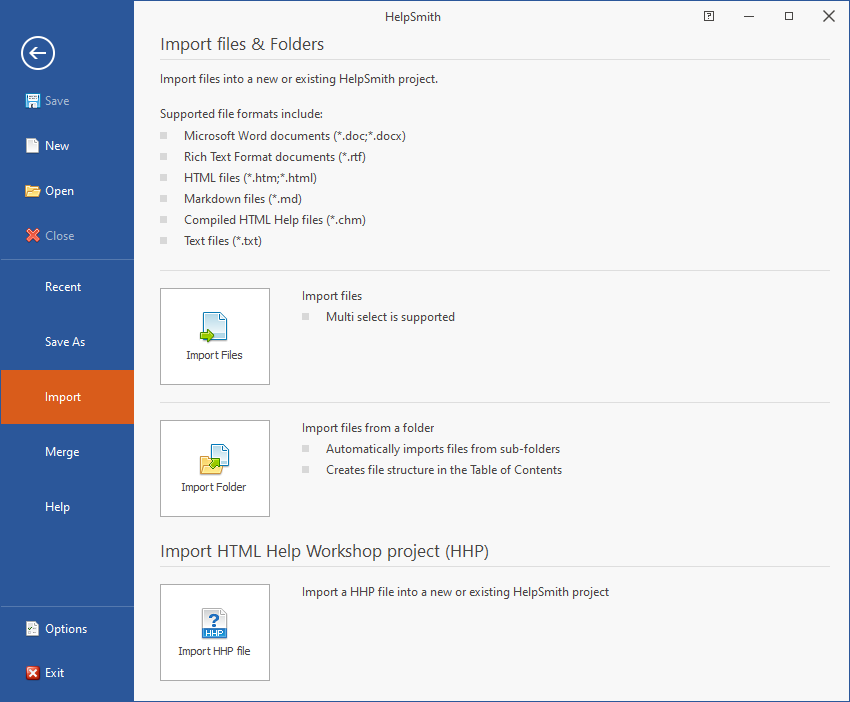Click the Open folder icon in sidebar
This screenshot has height=702, width=850.
[33, 191]
